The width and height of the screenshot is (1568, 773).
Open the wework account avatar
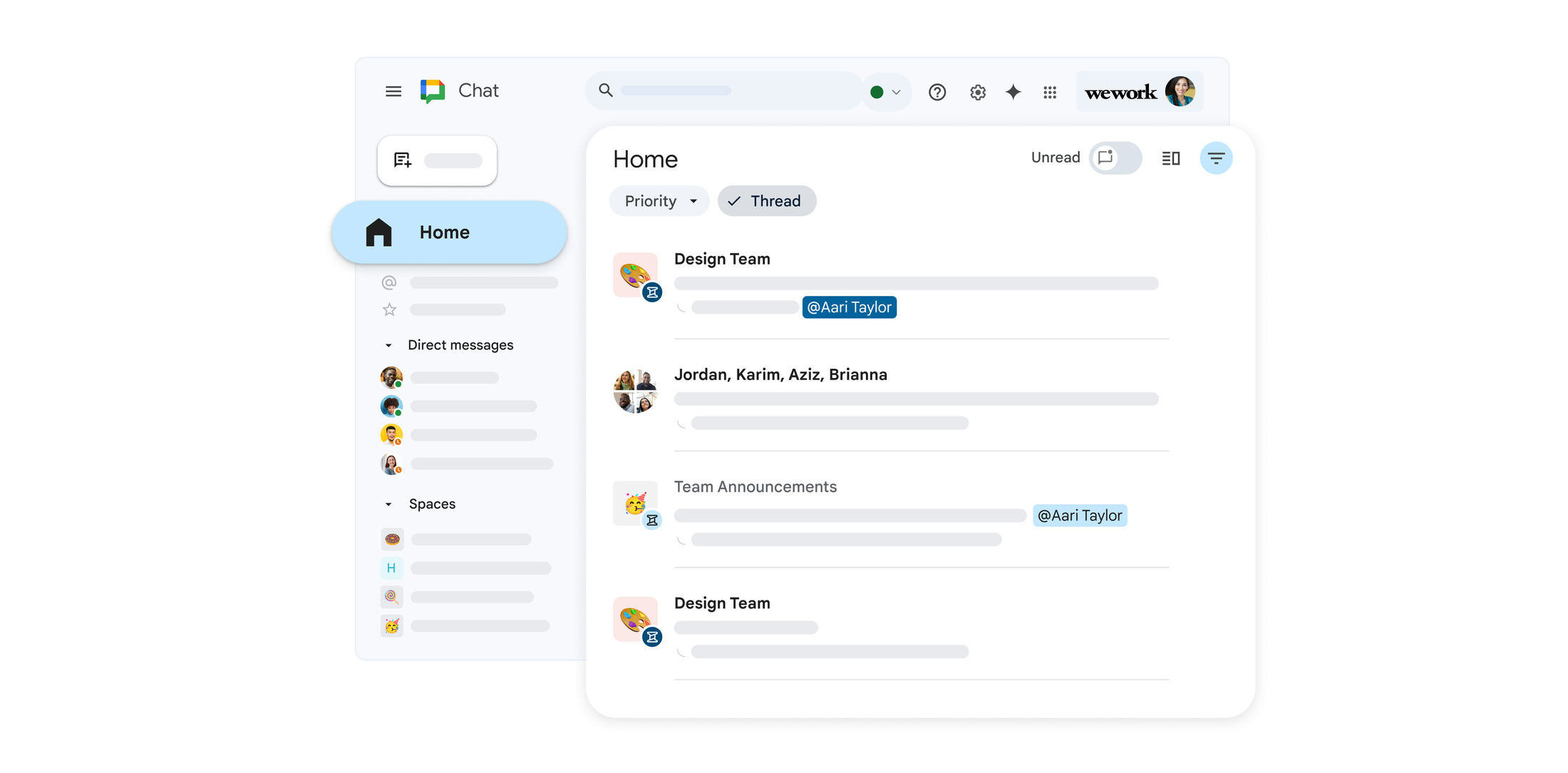[x=1180, y=91]
